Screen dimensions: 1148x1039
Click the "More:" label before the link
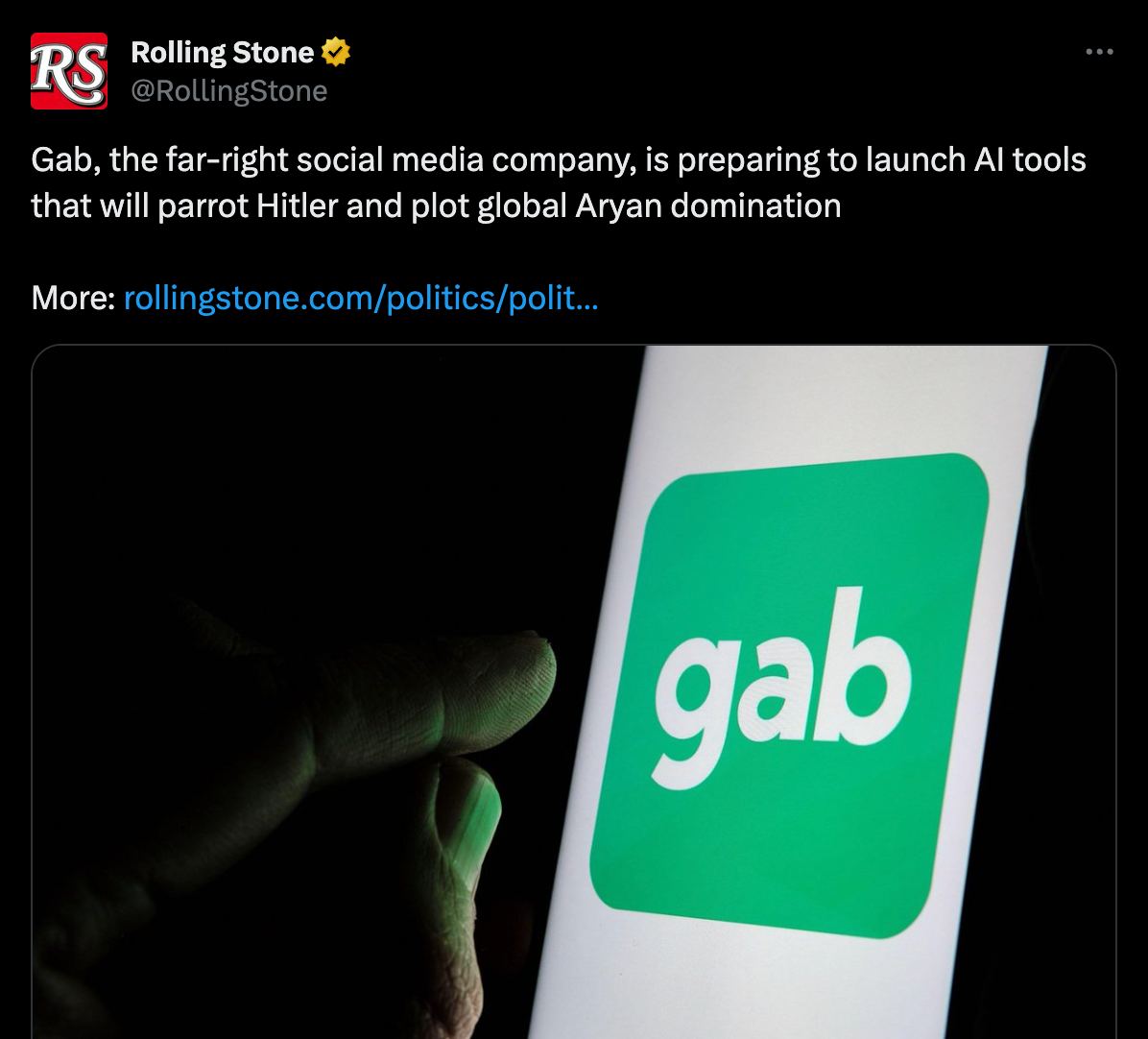point(73,298)
